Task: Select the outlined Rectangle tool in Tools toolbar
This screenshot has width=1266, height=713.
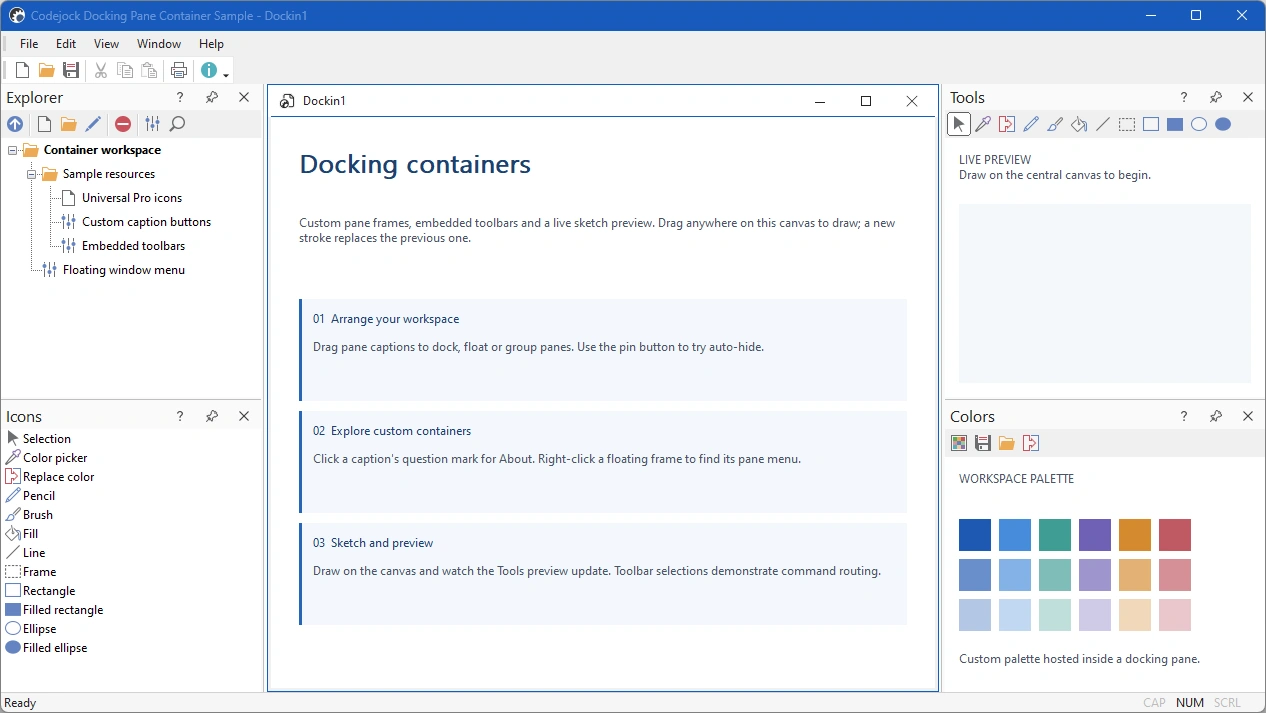Action: 1151,124
